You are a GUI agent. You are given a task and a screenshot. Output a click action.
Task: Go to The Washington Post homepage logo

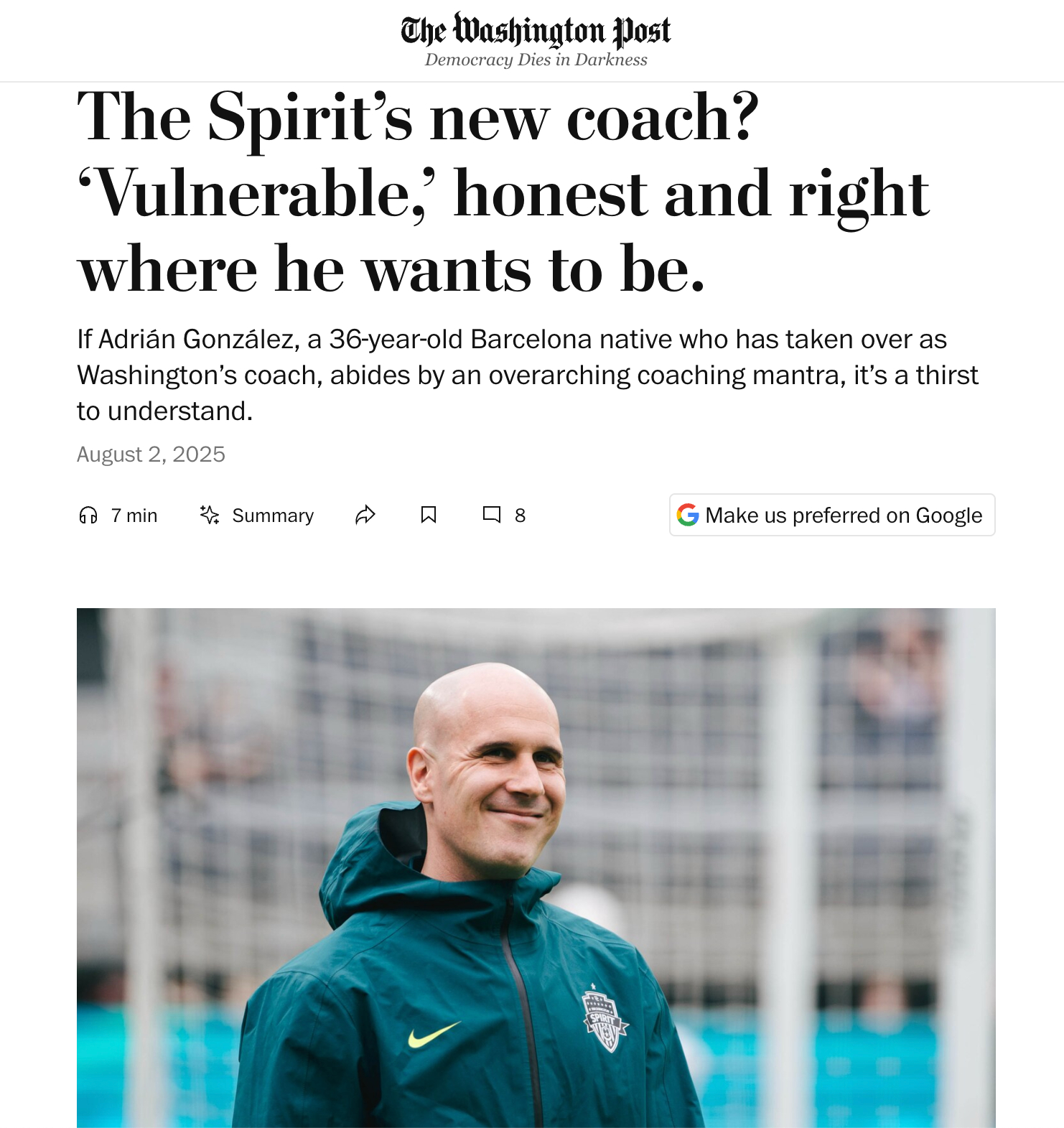(536, 31)
